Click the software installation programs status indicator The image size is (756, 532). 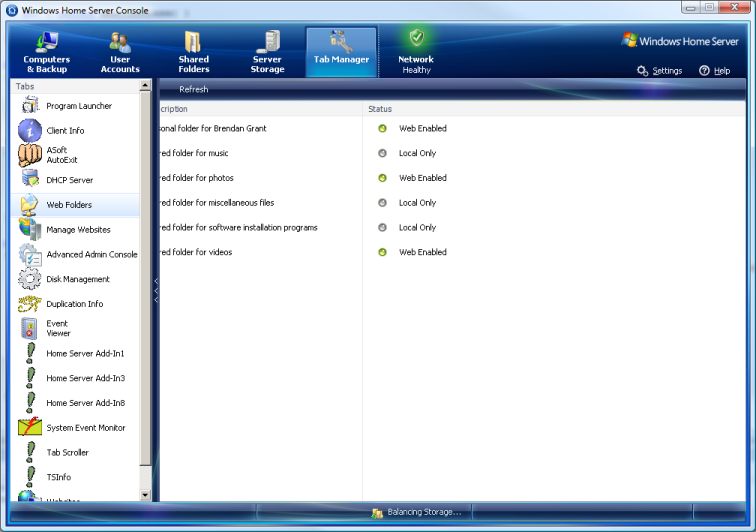coord(382,227)
